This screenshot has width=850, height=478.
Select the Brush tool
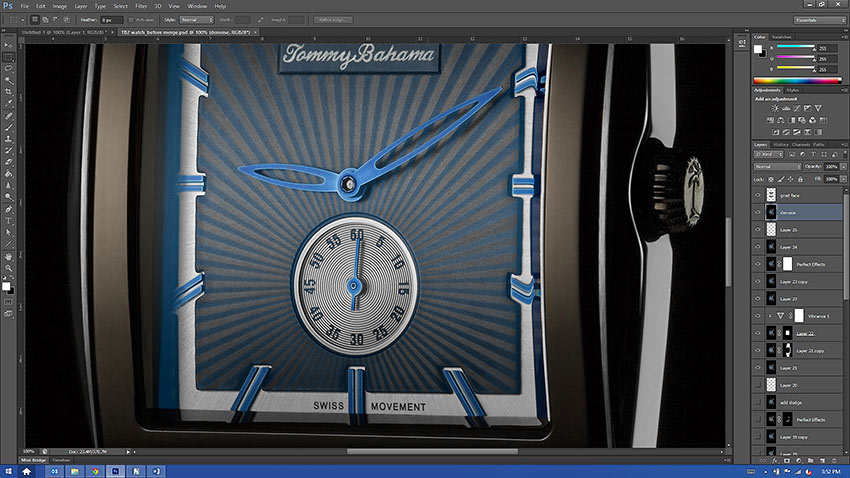pyautogui.click(x=8, y=127)
